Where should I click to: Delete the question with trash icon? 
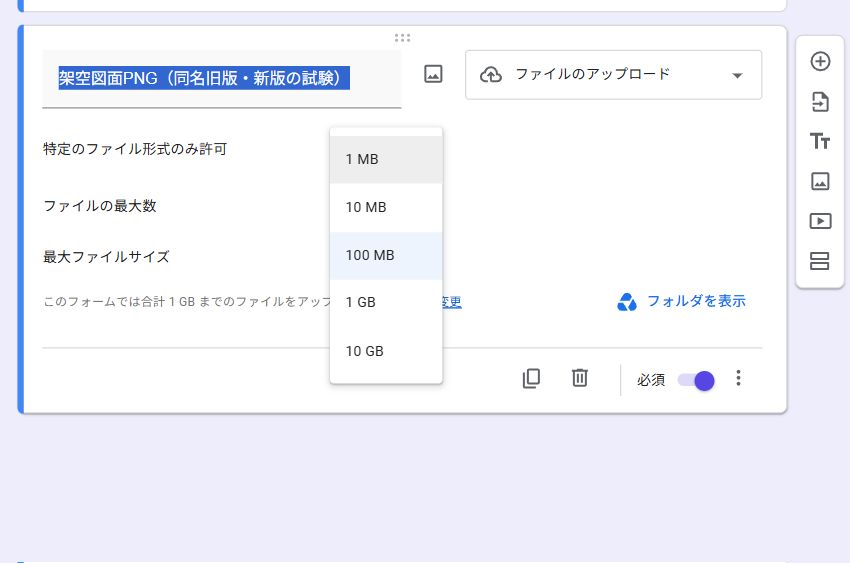(579, 378)
